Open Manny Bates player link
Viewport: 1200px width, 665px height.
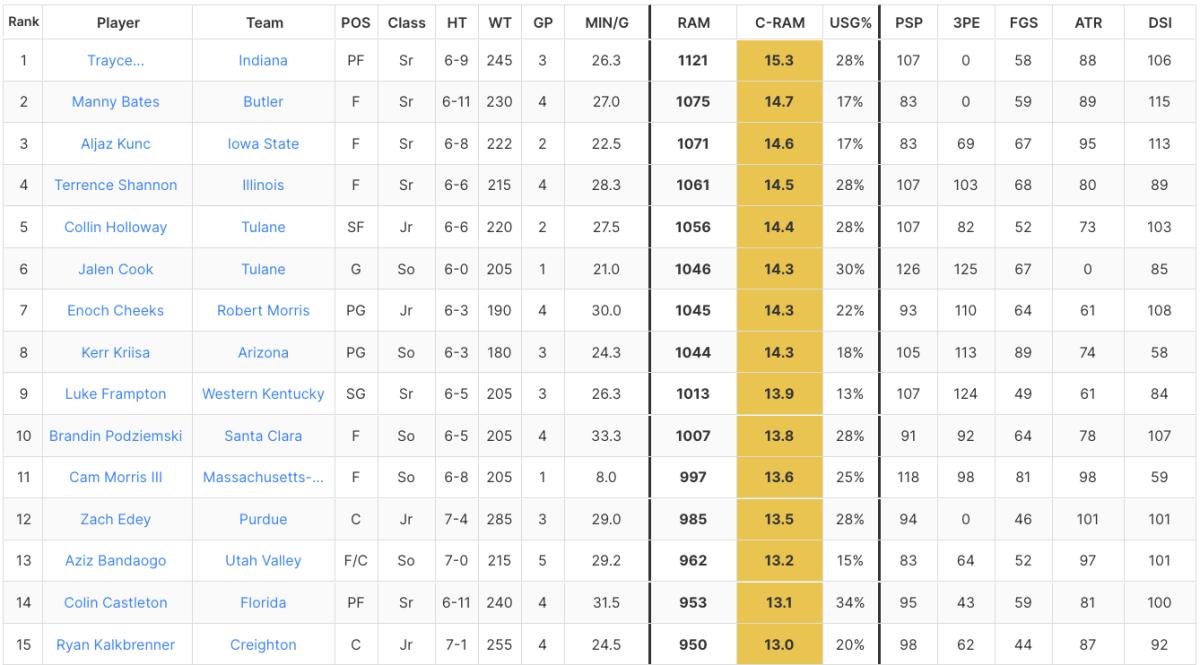click(x=115, y=102)
